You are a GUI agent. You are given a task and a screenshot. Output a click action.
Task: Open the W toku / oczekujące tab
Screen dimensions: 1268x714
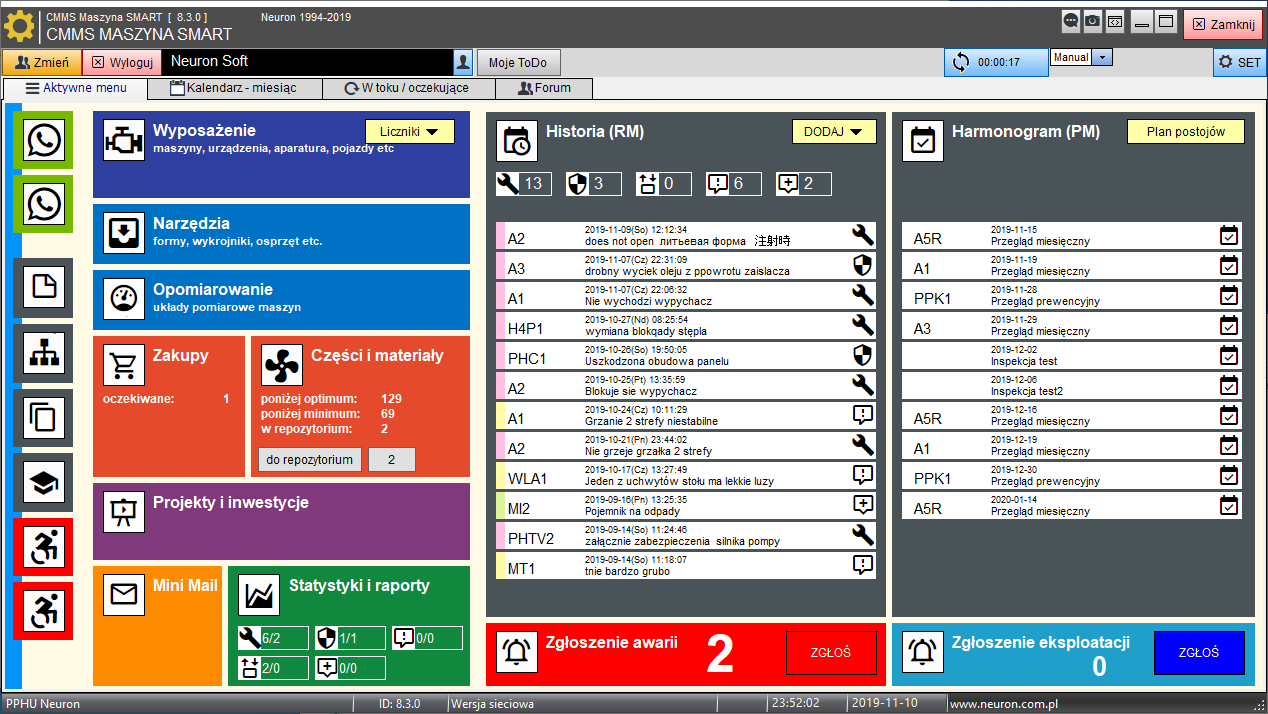[408, 88]
